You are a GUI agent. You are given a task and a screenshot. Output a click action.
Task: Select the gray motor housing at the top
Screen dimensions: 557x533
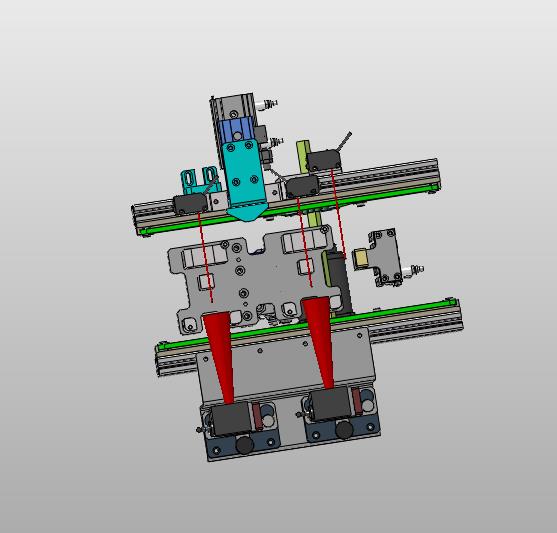click(233, 108)
